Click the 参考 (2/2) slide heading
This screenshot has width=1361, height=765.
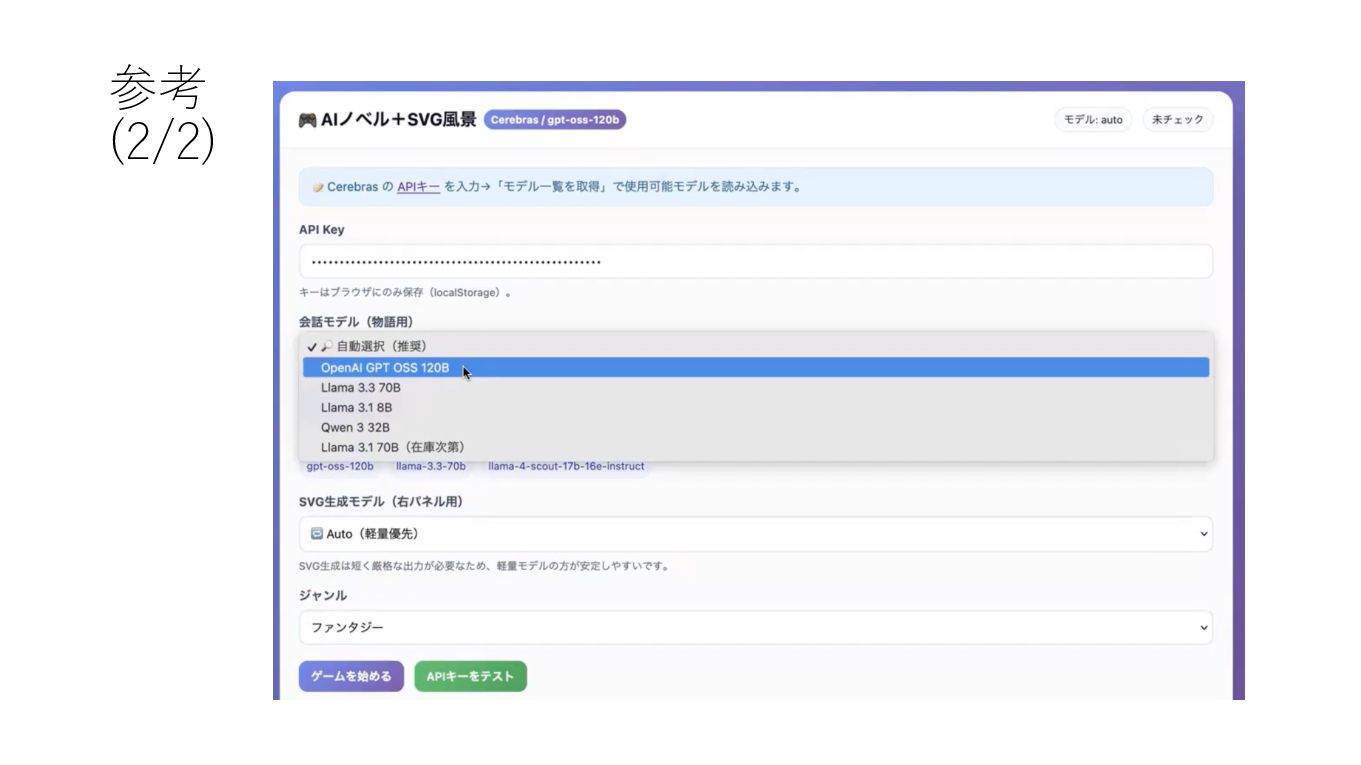point(161,115)
